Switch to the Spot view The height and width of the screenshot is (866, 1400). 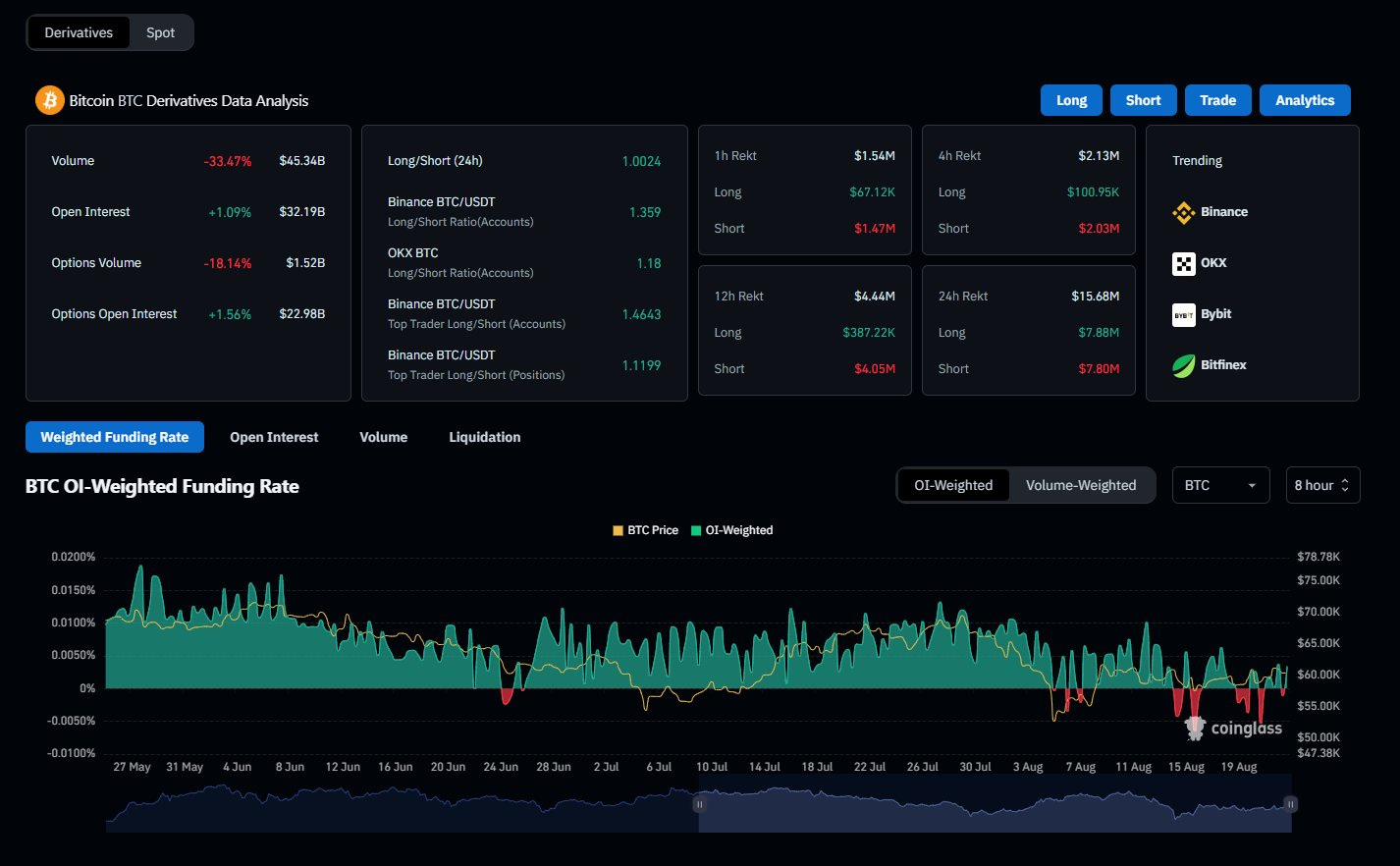coord(161,32)
